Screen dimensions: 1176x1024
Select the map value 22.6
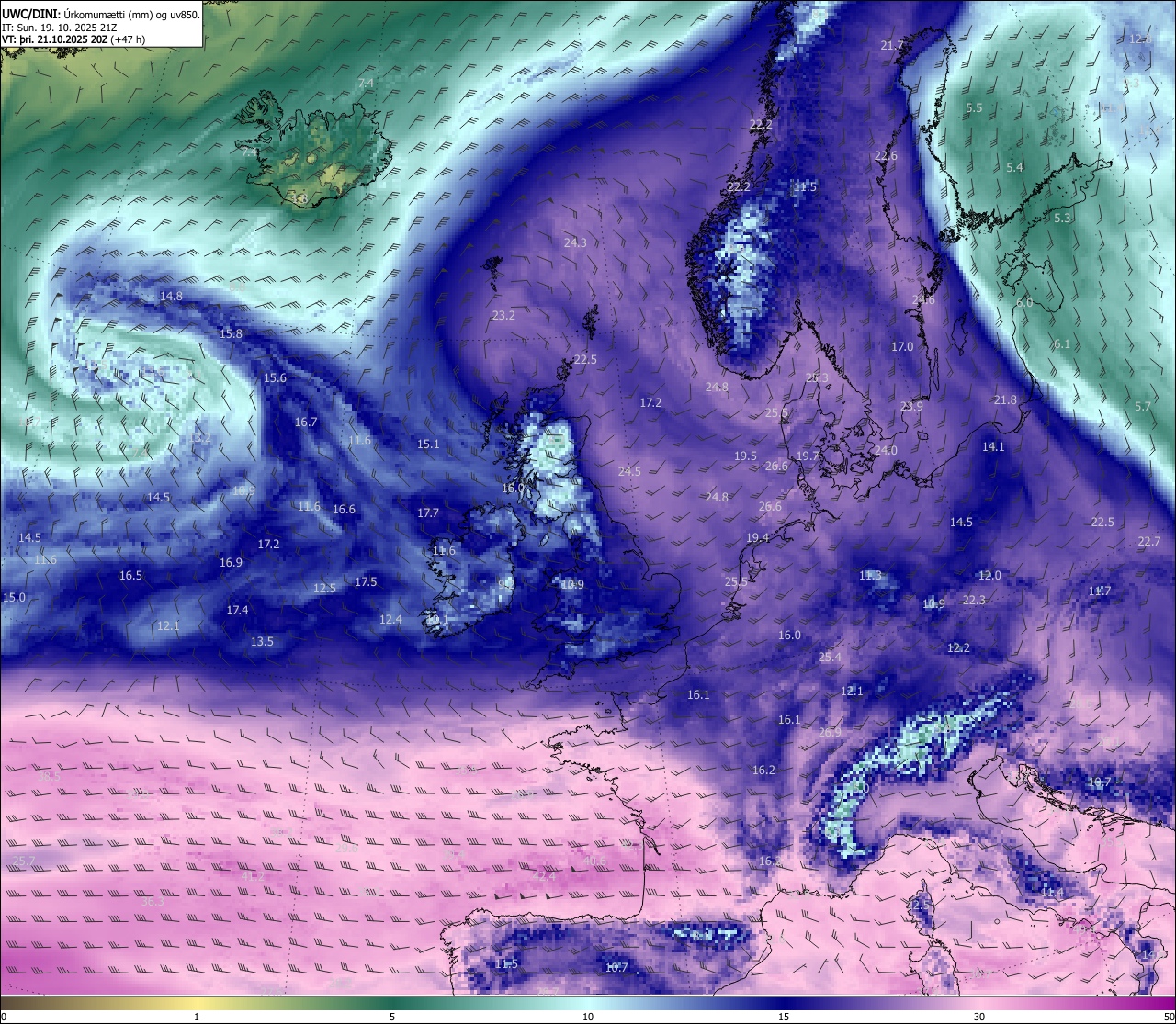[x=886, y=156]
